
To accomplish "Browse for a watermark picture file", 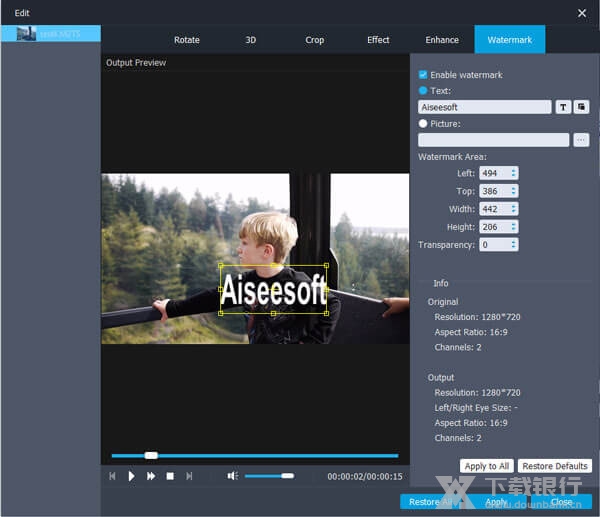I will (581, 140).
